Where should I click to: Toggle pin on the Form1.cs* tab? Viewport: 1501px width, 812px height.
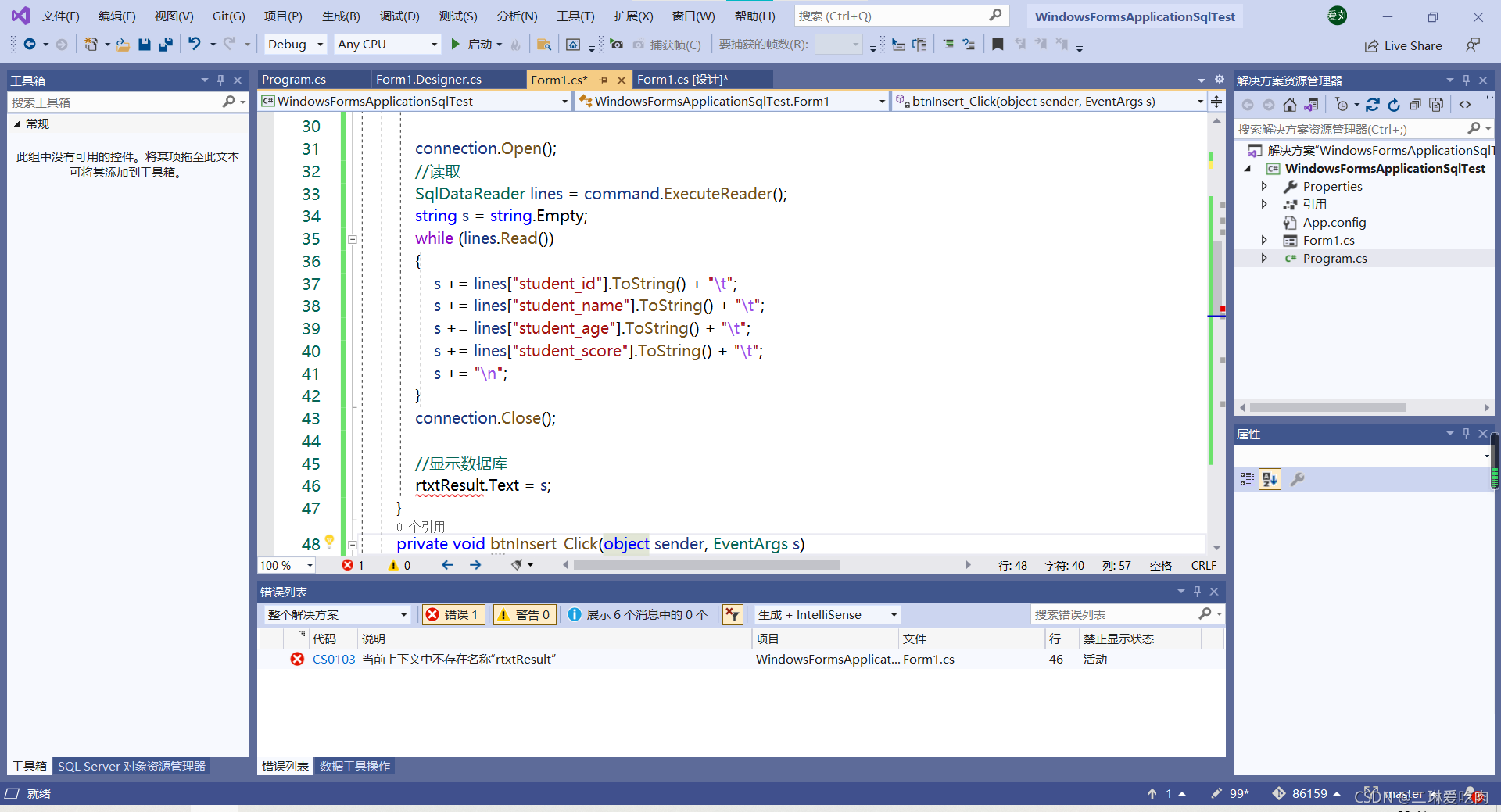[x=603, y=80]
